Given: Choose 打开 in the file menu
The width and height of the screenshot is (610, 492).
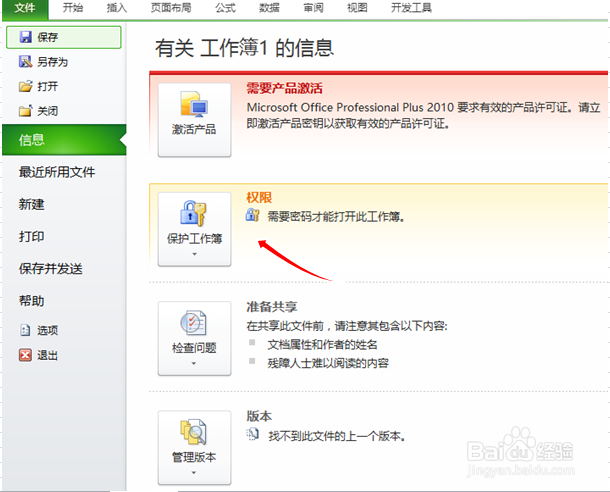Looking at the screenshot, I should [x=47, y=86].
